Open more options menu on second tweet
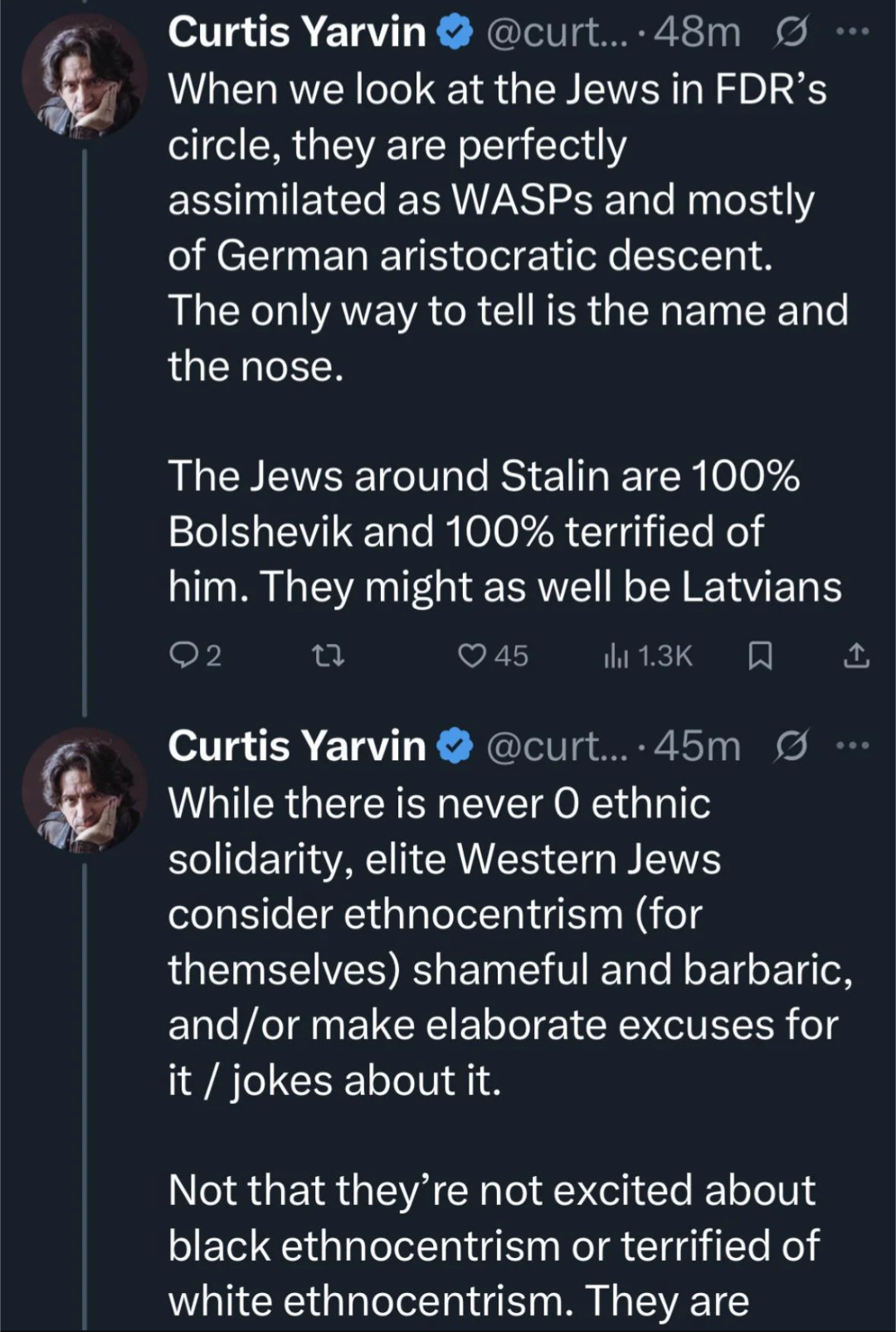 (852, 746)
